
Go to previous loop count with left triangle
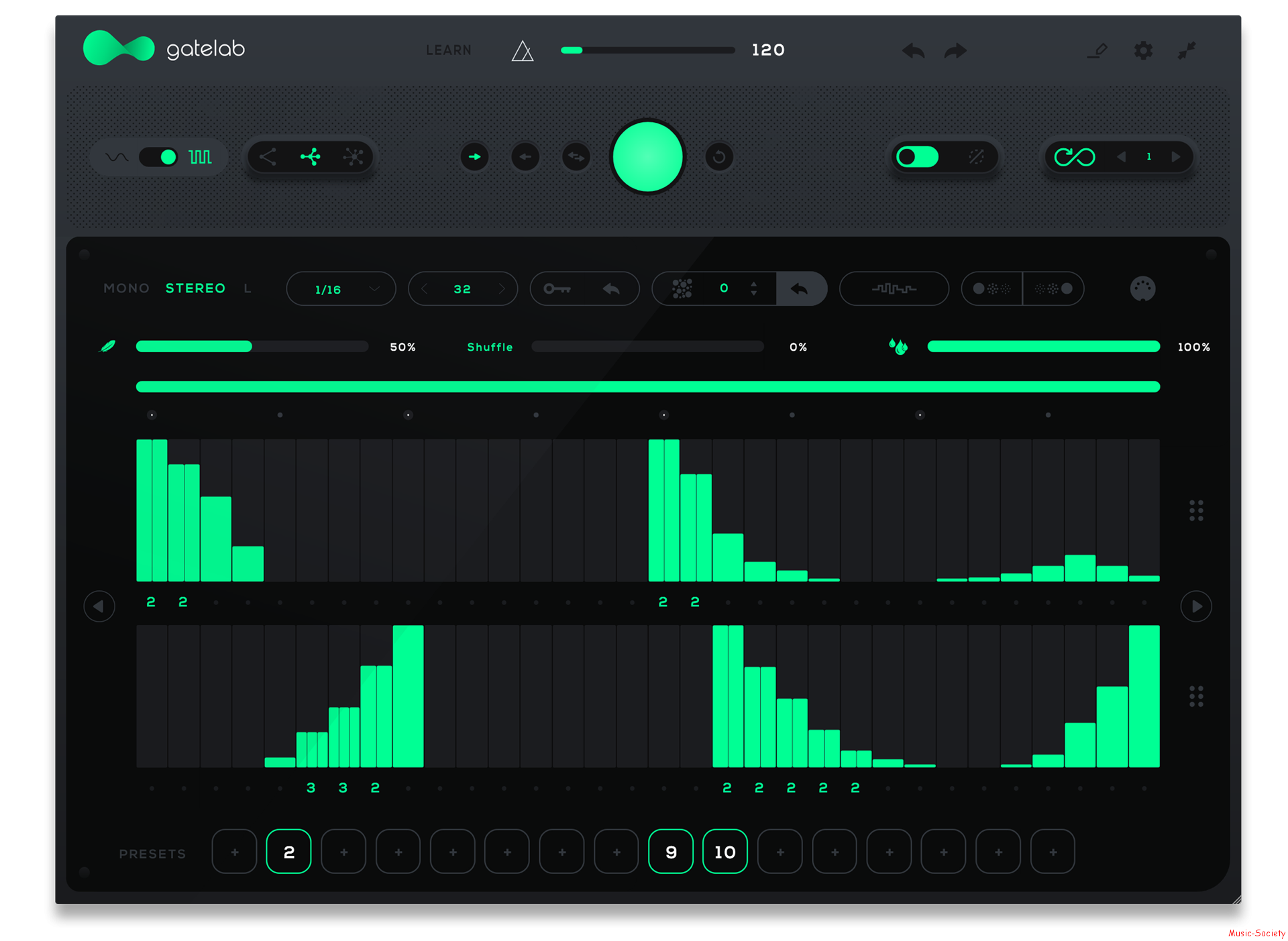(1121, 157)
